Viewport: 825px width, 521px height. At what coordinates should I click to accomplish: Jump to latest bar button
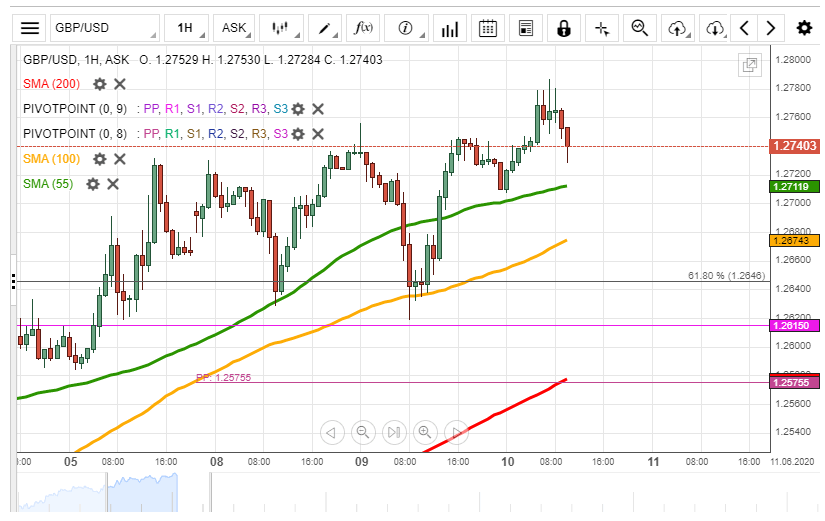pyautogui.click(x=394, y=433)
